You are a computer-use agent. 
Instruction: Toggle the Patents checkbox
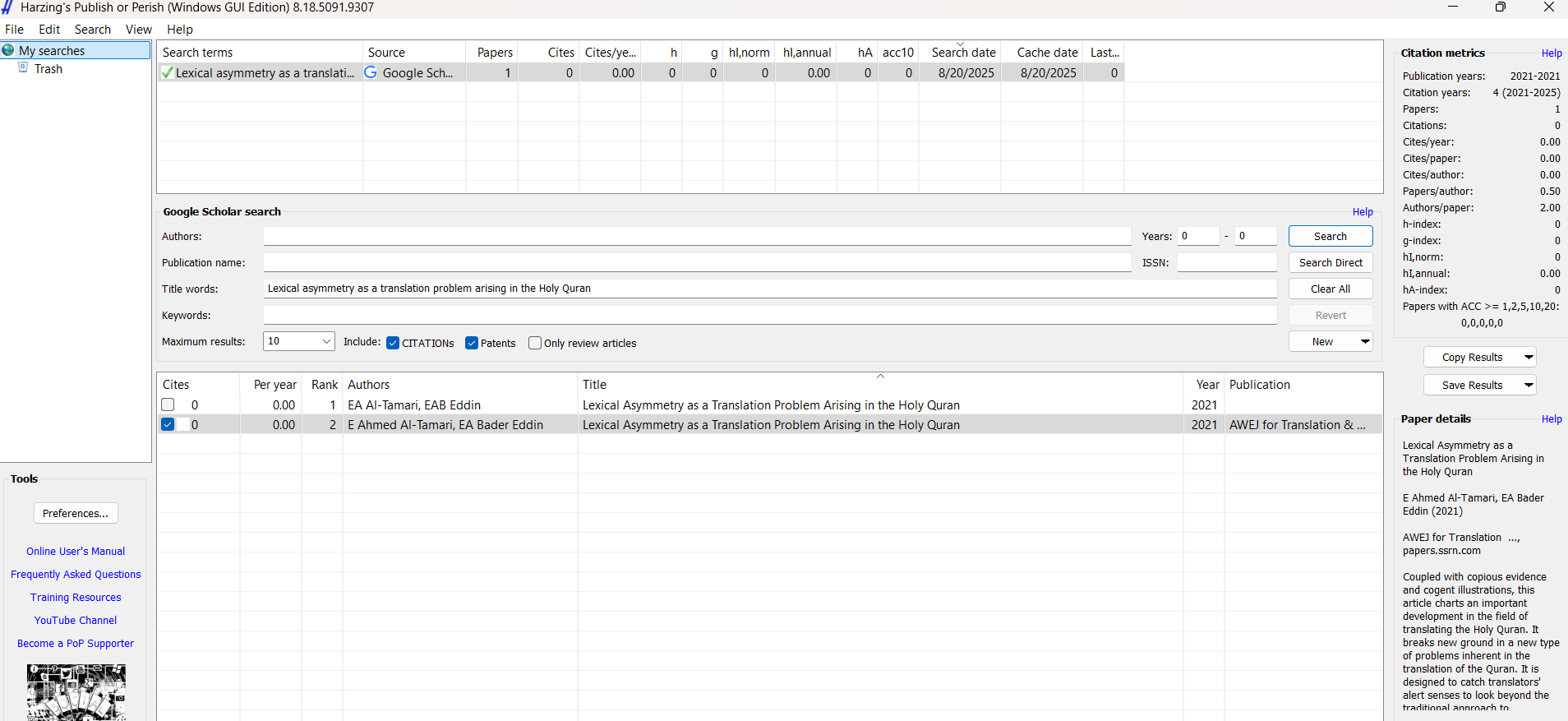(x=472, y=343)
